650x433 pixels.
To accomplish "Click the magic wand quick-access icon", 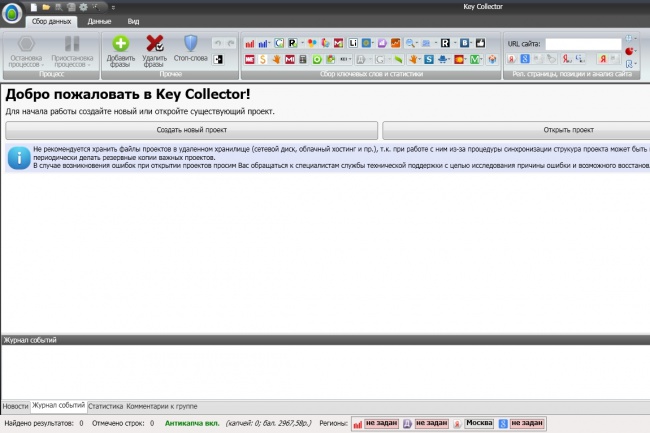I will [96, 7].
